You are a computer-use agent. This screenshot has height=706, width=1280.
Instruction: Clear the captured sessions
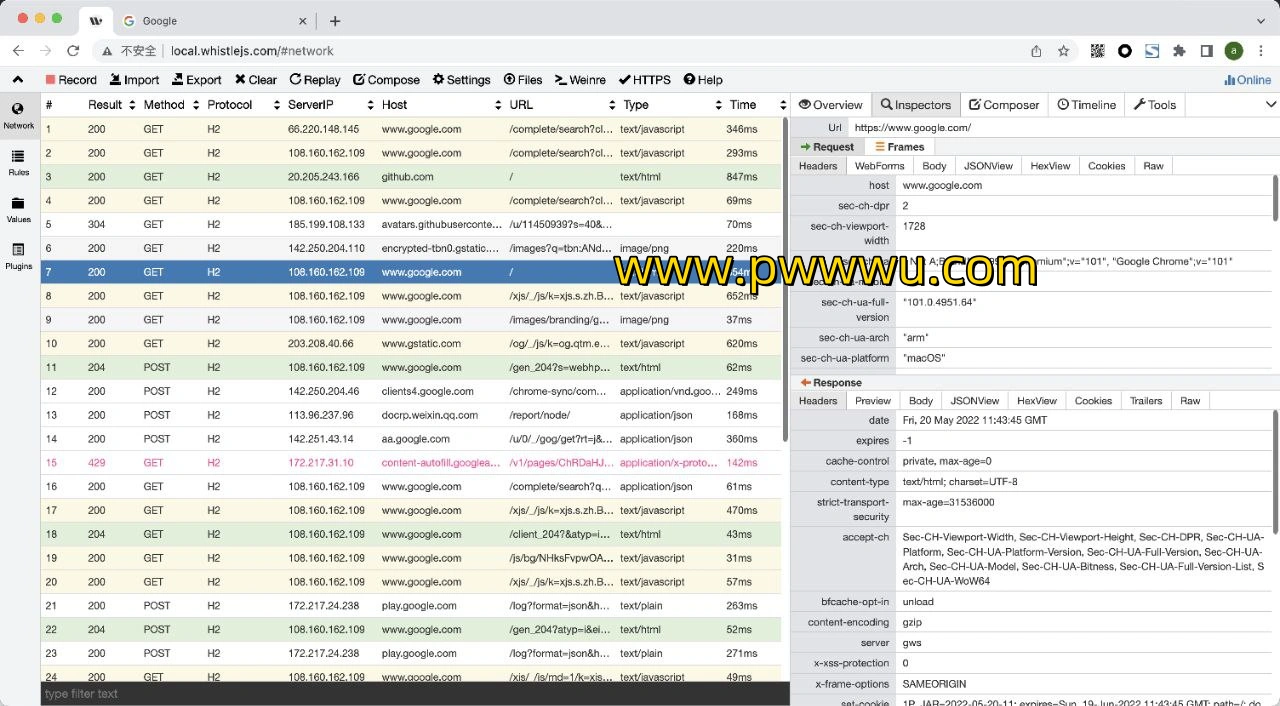click(256, 80)
